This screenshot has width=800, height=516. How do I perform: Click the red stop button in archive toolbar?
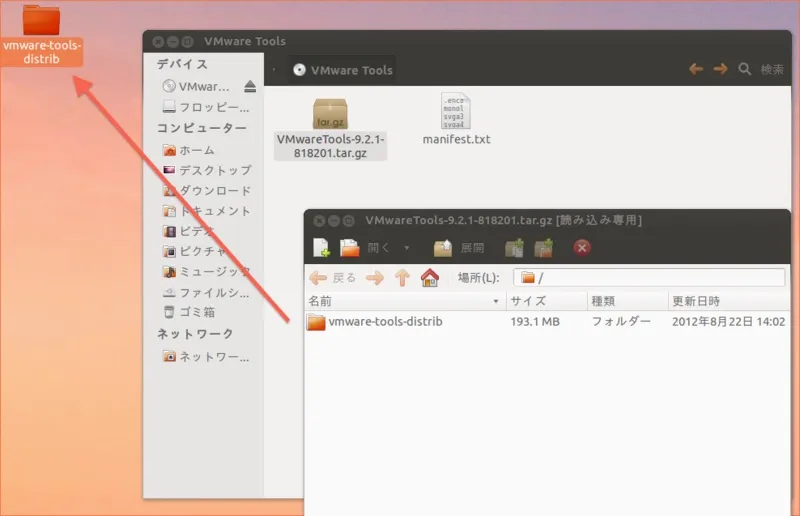pos(582,248)
